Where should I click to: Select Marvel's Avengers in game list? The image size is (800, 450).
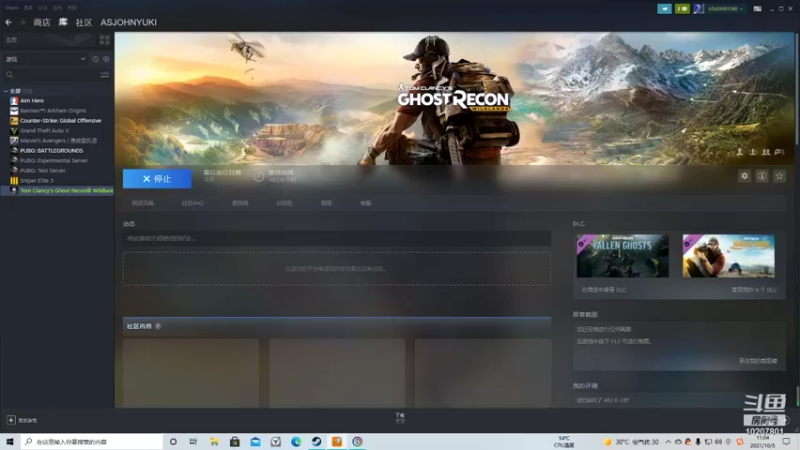(x=57, y=140)
